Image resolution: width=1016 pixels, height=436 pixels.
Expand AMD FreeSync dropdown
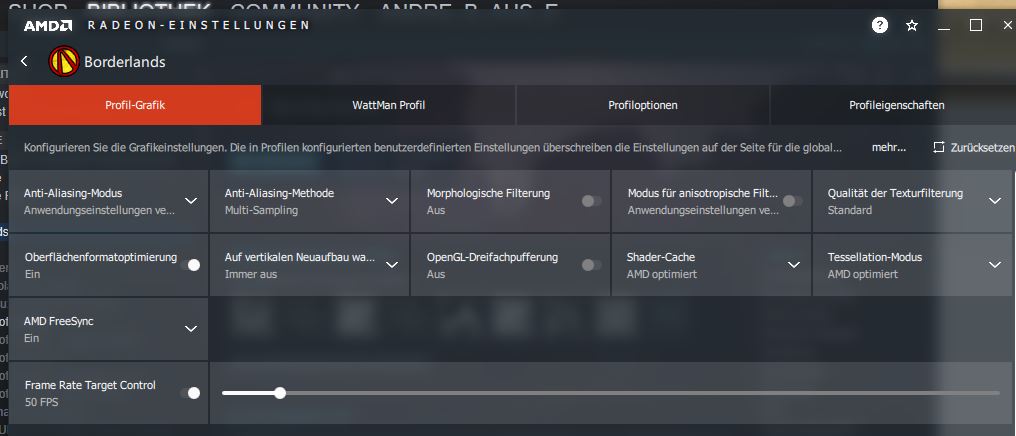190,328
